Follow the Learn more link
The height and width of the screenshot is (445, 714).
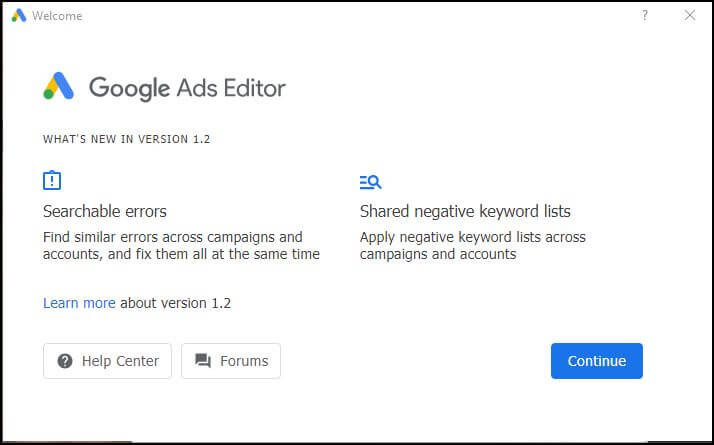(79, 303)
